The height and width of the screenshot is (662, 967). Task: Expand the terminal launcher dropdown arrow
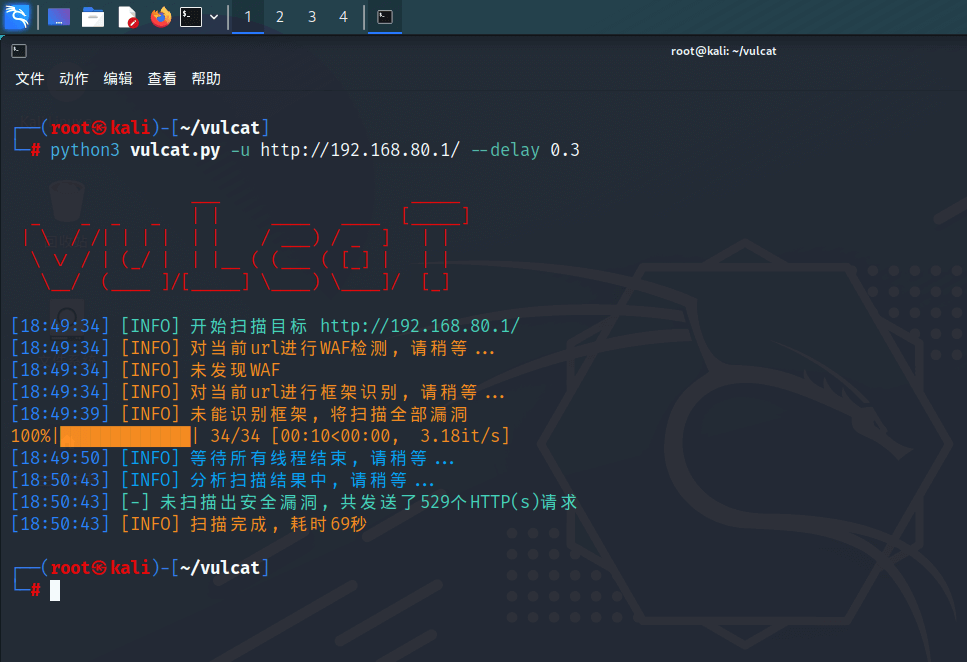point(214,17)
